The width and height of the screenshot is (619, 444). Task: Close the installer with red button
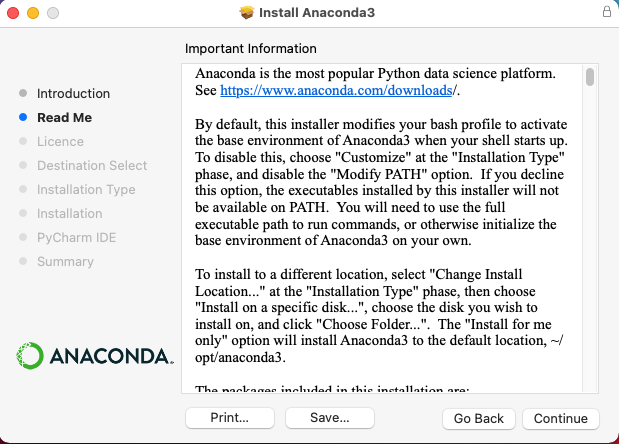(13, 13)
